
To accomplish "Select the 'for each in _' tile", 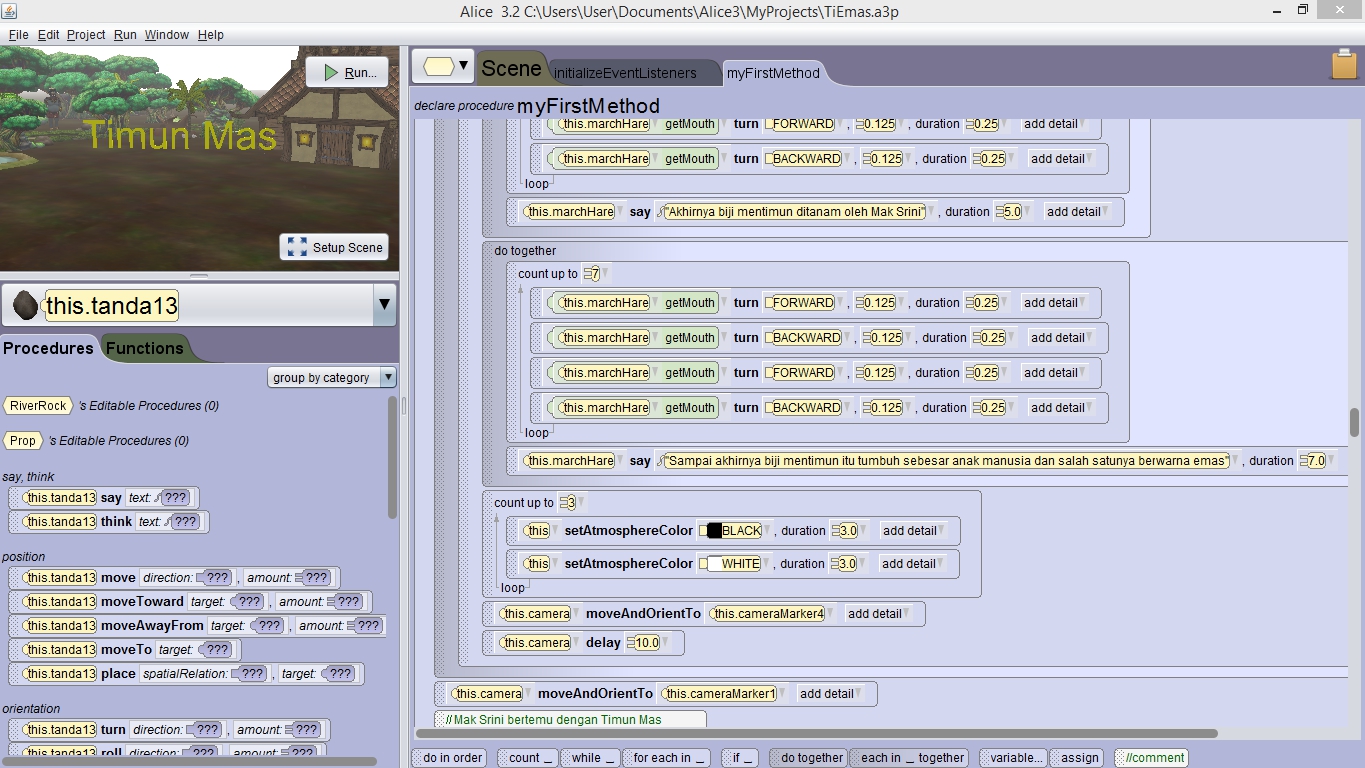I will 666,757.
